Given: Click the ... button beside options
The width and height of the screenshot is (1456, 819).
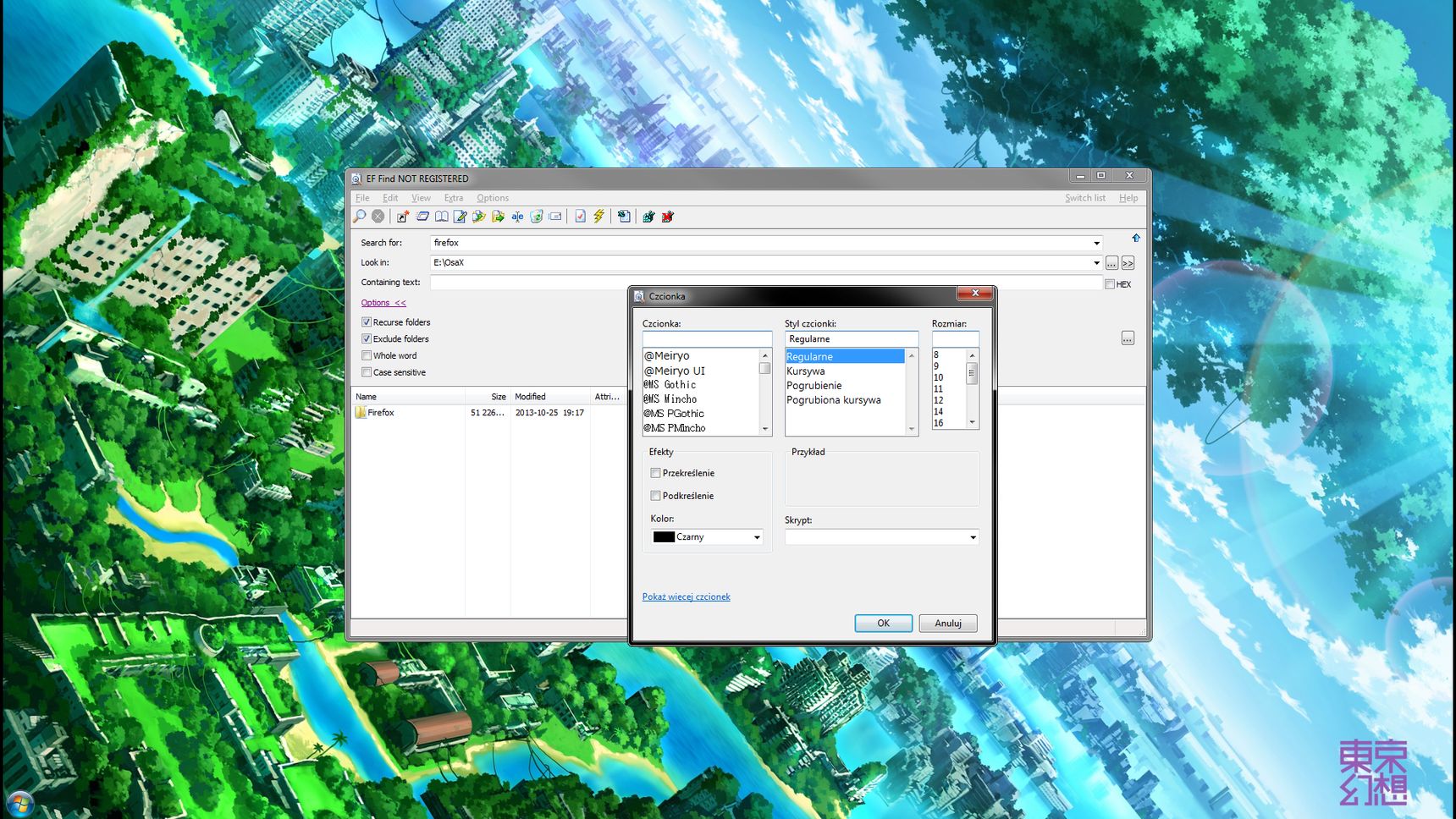Looking at the screenshot, I should 1128,338.
